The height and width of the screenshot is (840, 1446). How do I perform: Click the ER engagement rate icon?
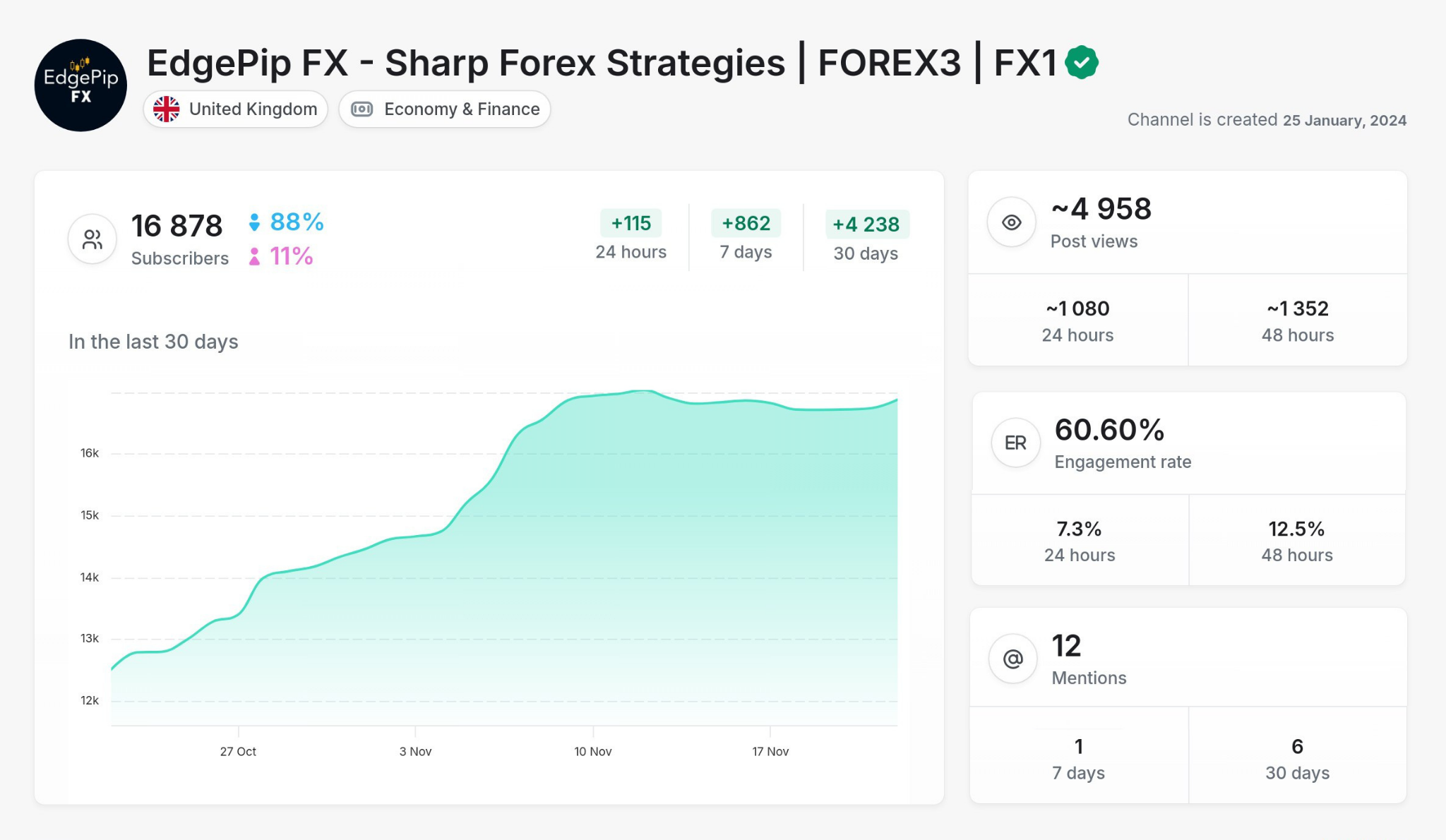[1015, 443]
